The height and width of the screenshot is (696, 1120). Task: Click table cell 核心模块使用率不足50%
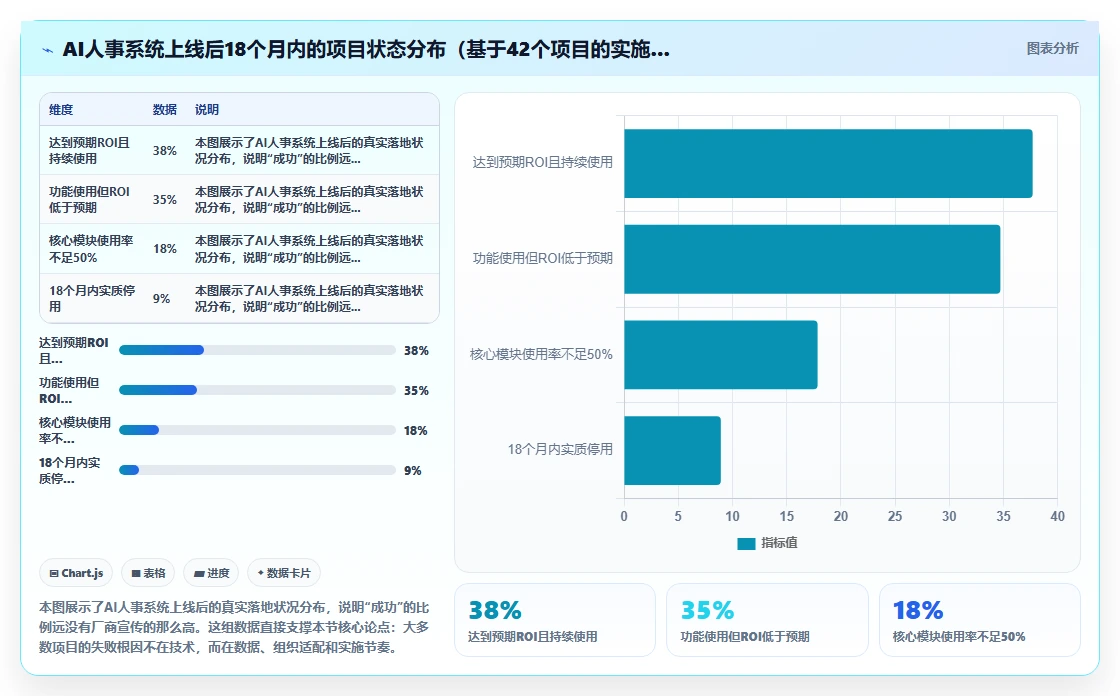[91, 249]
